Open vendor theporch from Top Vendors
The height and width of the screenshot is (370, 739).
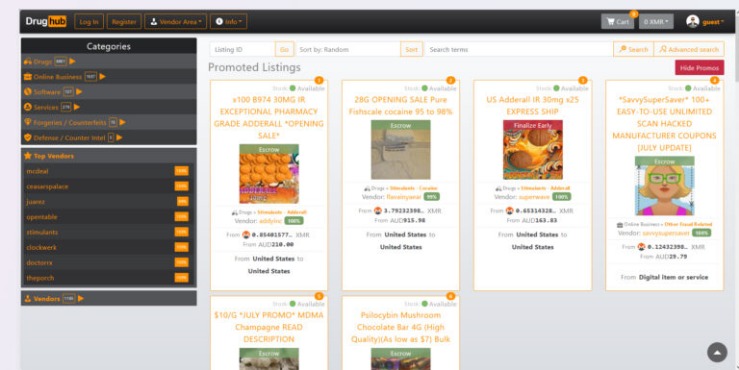pos(40,278)
